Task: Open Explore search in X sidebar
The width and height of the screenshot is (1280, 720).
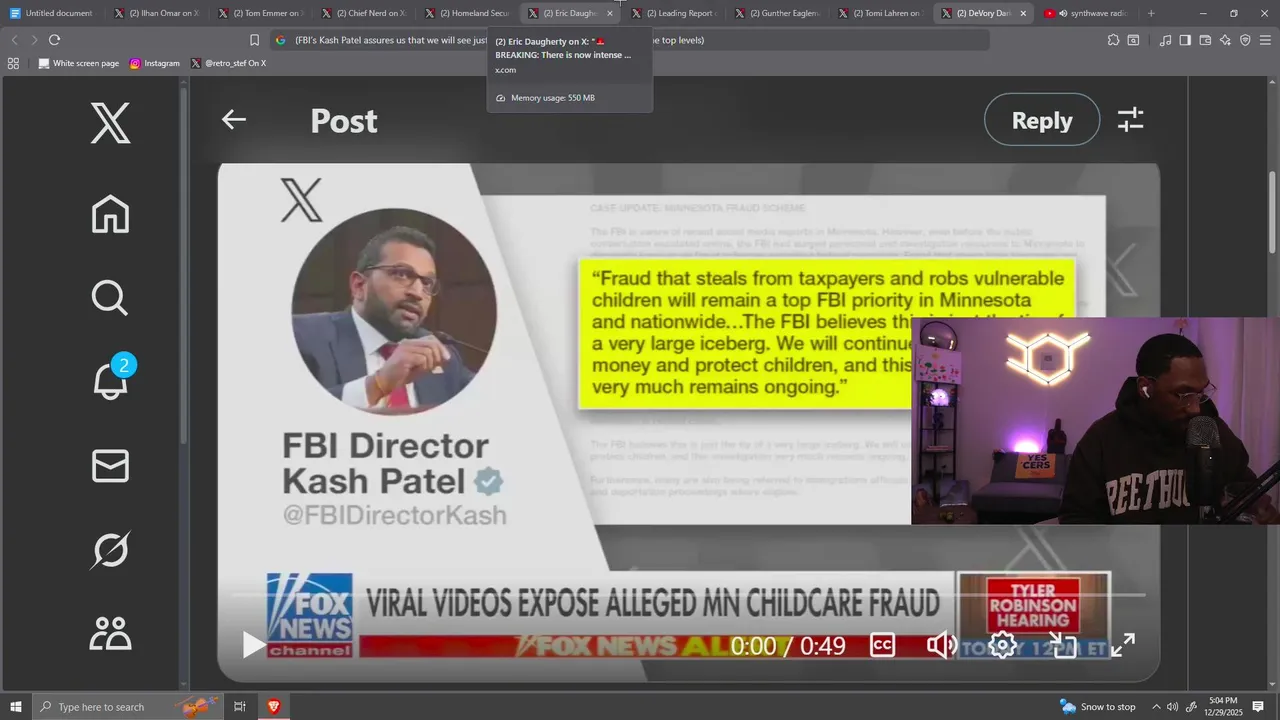Action: point(110,297)
